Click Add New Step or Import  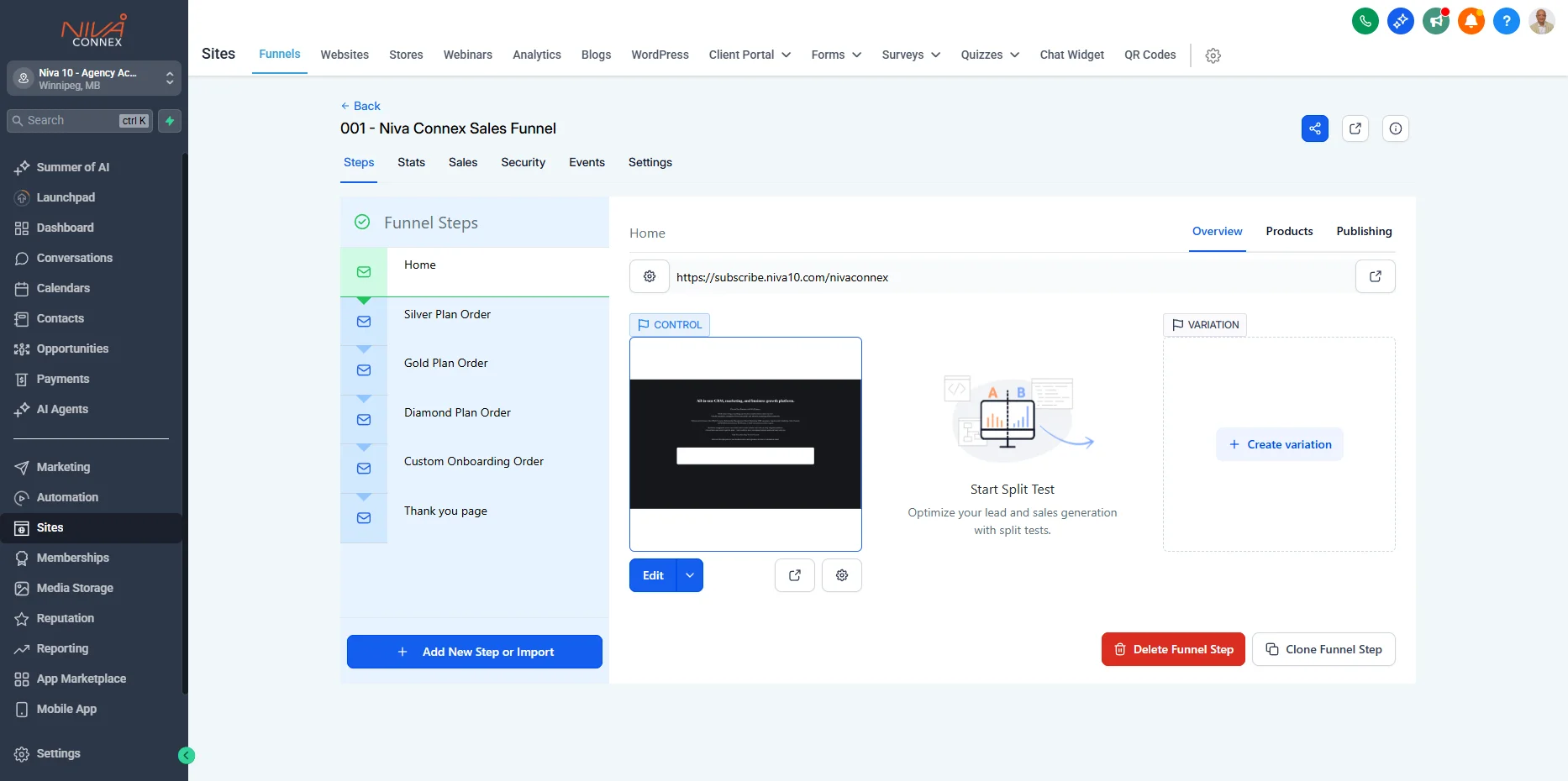pos(475,652)
